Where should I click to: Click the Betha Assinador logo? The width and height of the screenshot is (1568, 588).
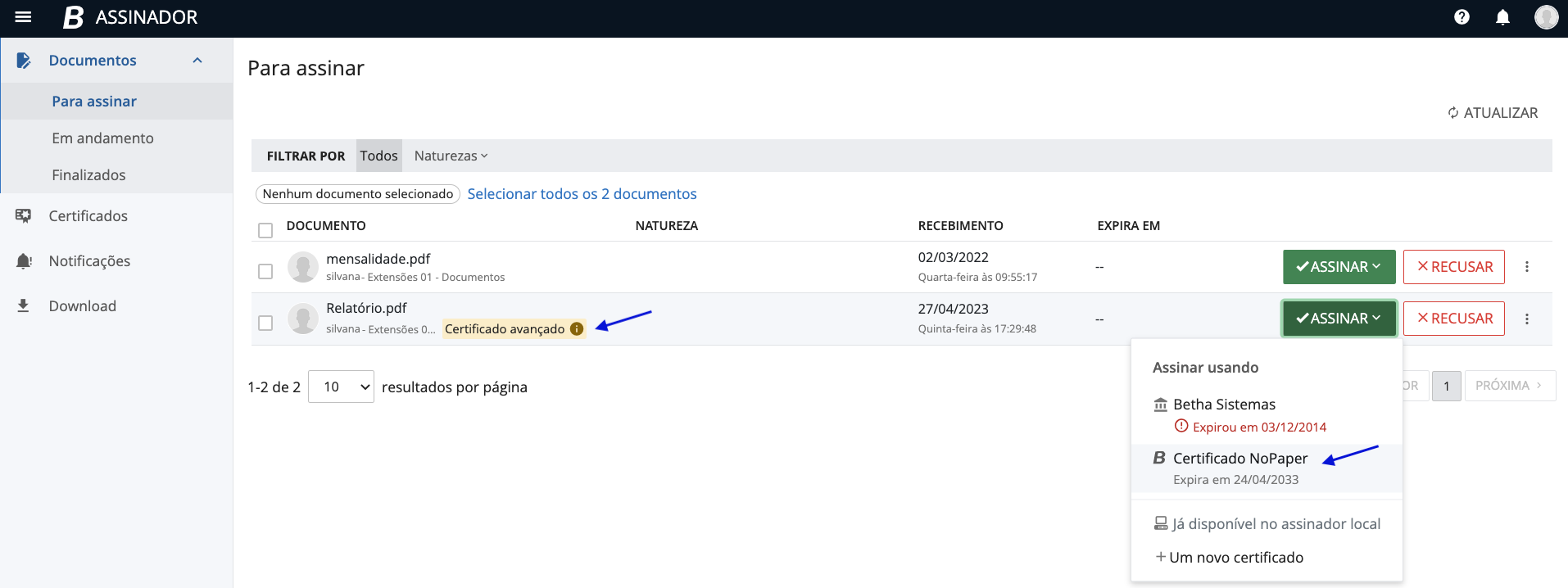(x=130, y=17)
